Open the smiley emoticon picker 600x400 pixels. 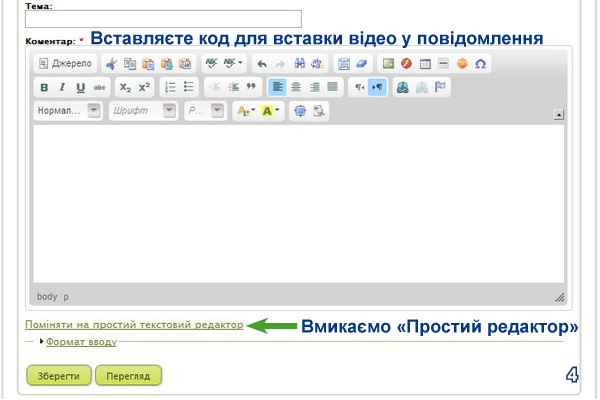[462, 63]
